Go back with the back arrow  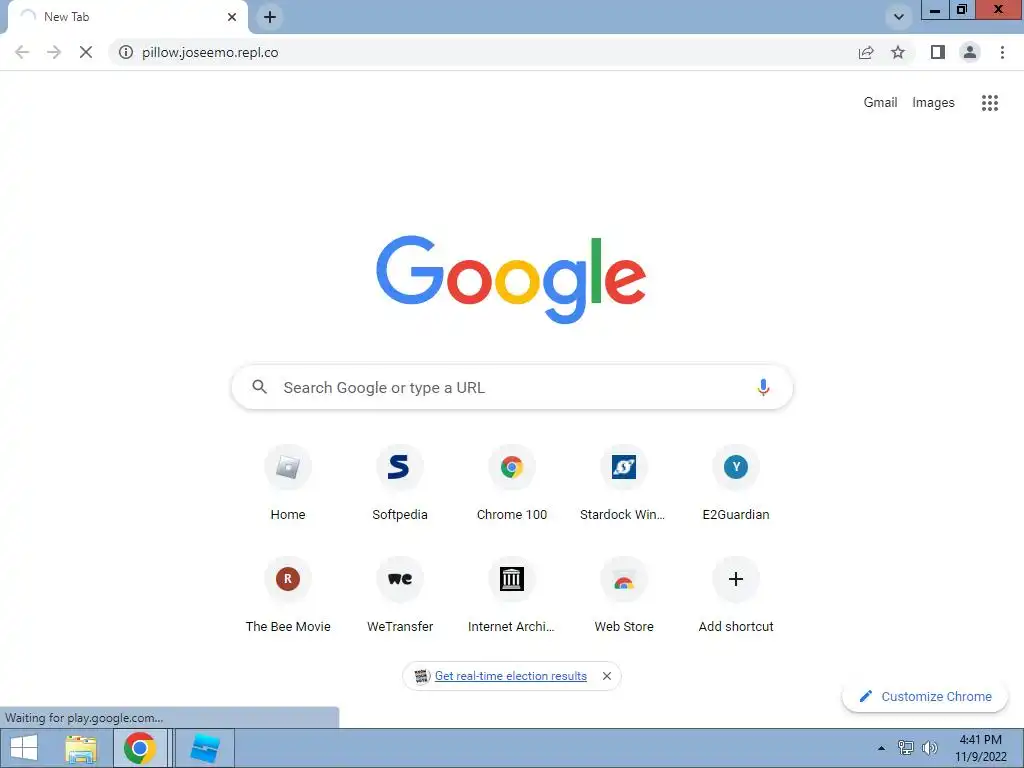(x=22, y=52)
